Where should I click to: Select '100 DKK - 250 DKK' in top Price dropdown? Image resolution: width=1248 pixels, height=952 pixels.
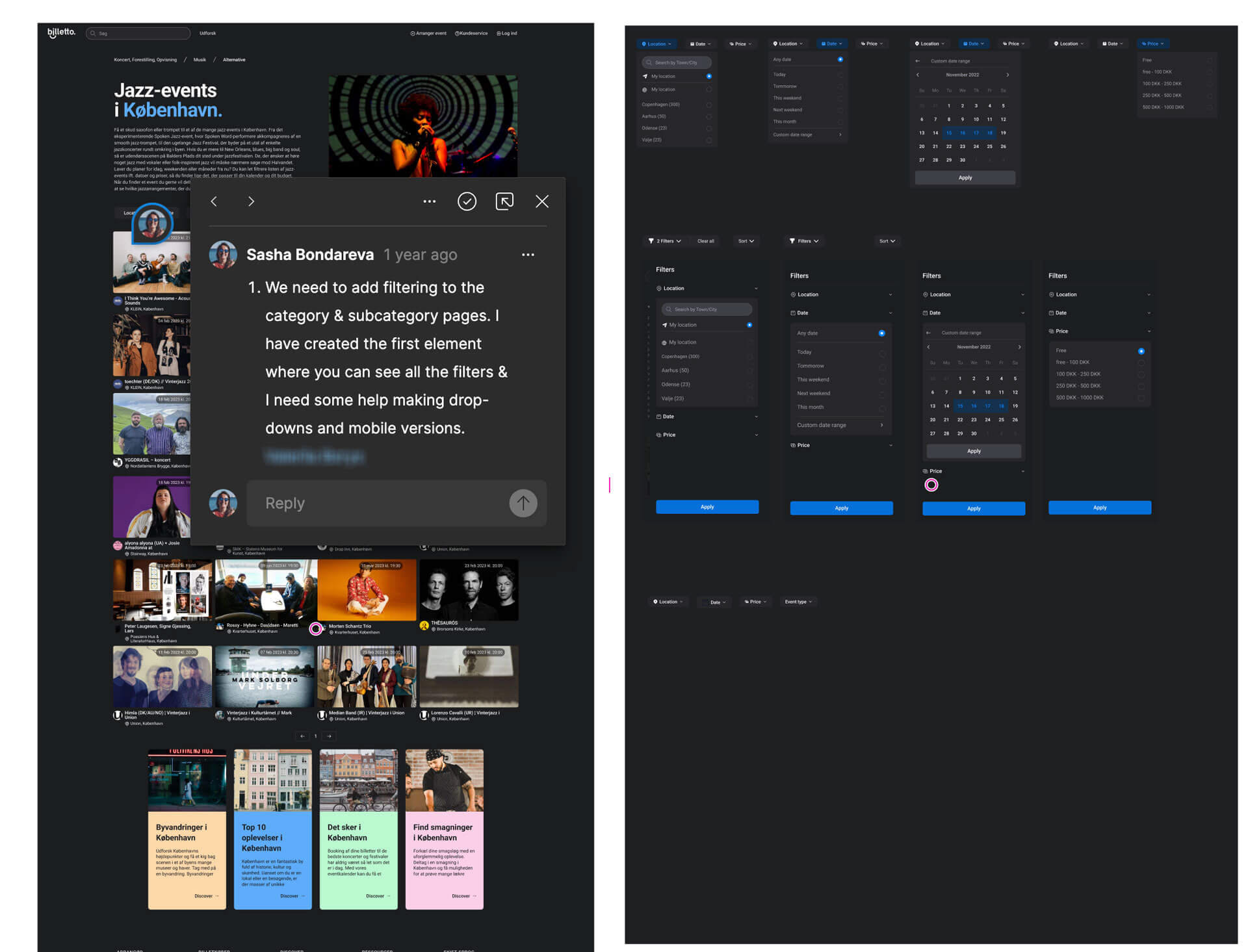[x=1177, y=84]
